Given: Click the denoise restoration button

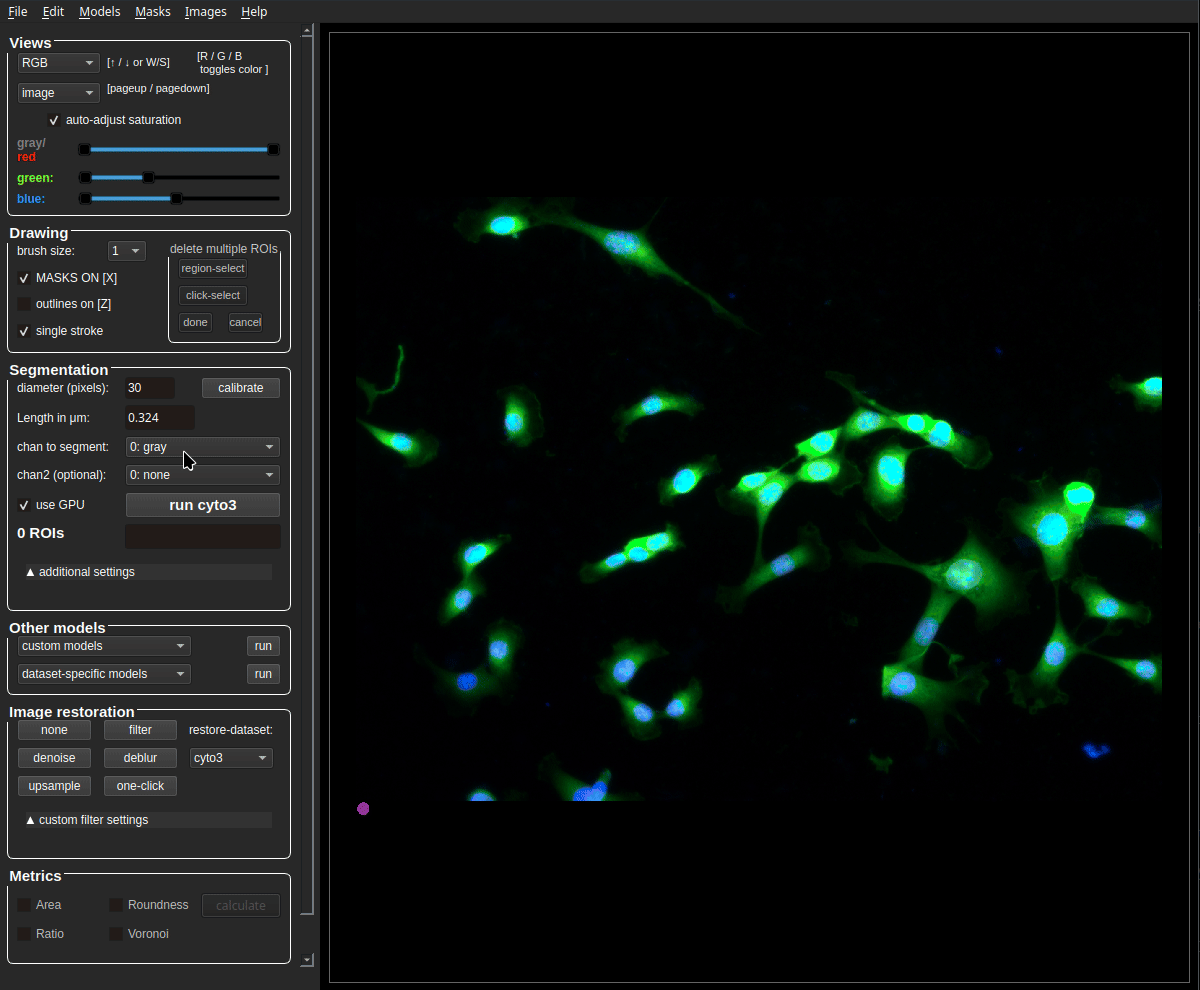Looking at the screenshot, I should coord(54,758).
